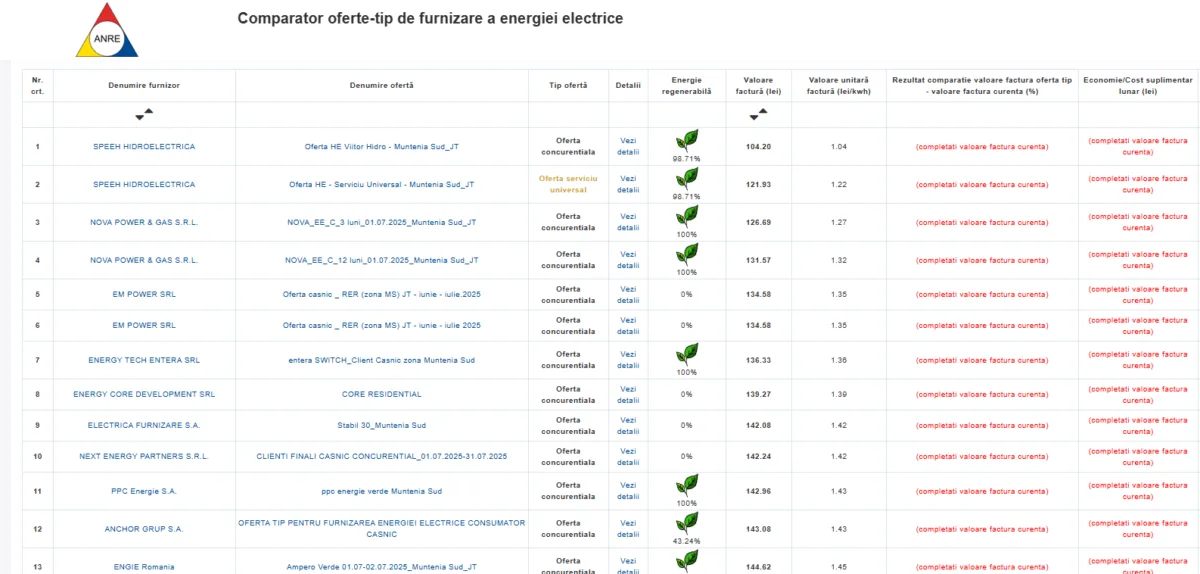Click Vezi detalii in row 6 EM POWER
The width and height of the screenshot is (1200, 574).
[628, 325]
